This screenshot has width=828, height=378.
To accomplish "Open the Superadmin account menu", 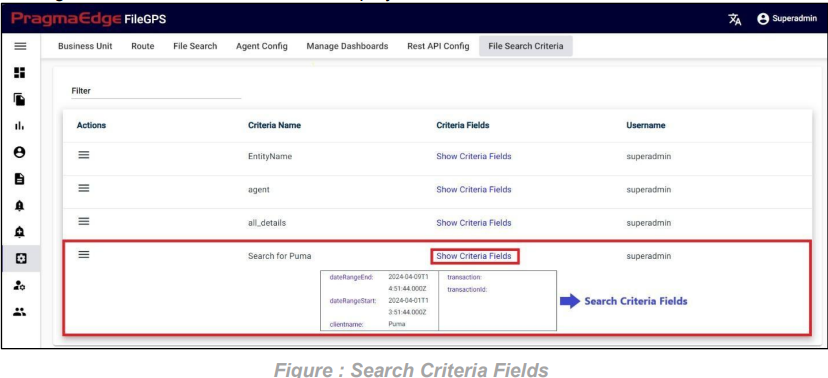I will [786, 19].
